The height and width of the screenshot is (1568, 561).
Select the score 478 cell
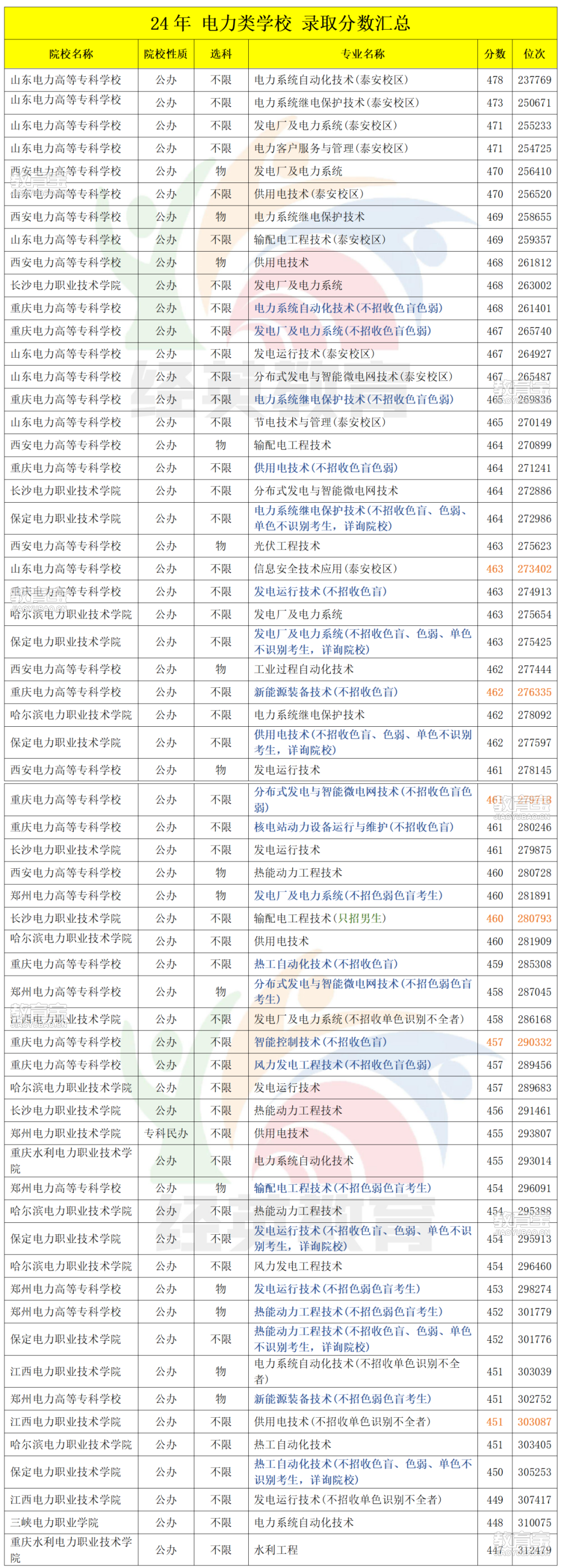click(x=495, y=80)
